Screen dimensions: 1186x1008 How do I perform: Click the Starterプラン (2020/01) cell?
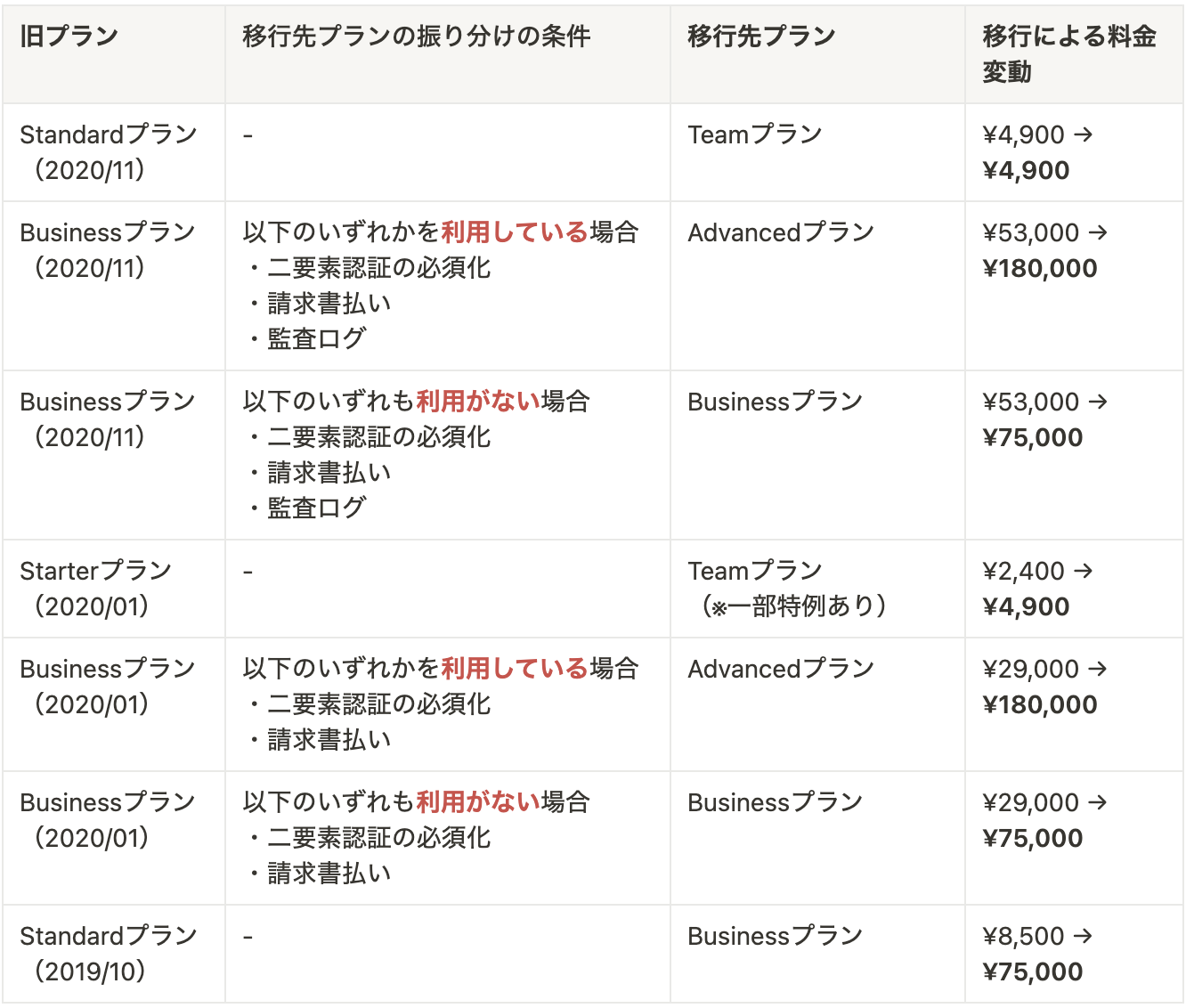click(x=96, y=589)
